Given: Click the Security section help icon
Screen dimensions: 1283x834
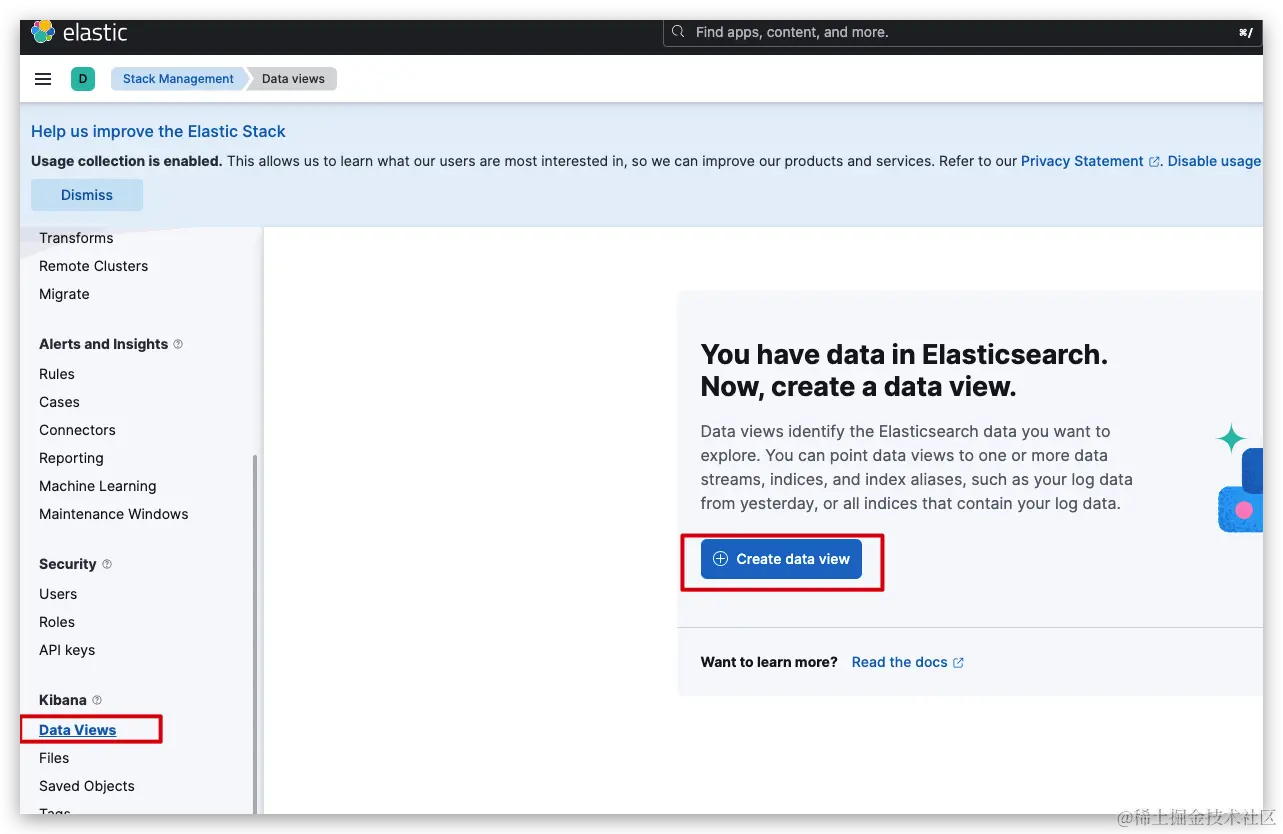Looking at the screenshot, I should pos(107,564).
